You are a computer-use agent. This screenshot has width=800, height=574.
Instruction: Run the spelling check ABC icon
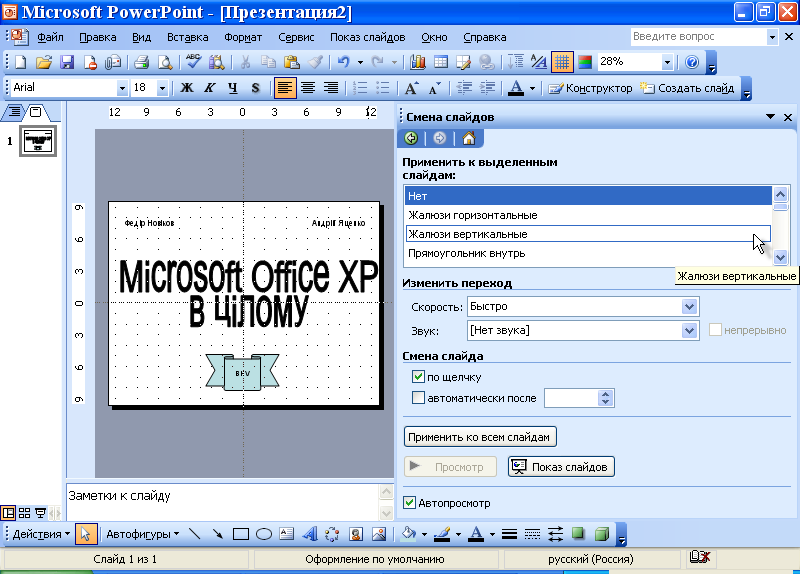[193, 62]
